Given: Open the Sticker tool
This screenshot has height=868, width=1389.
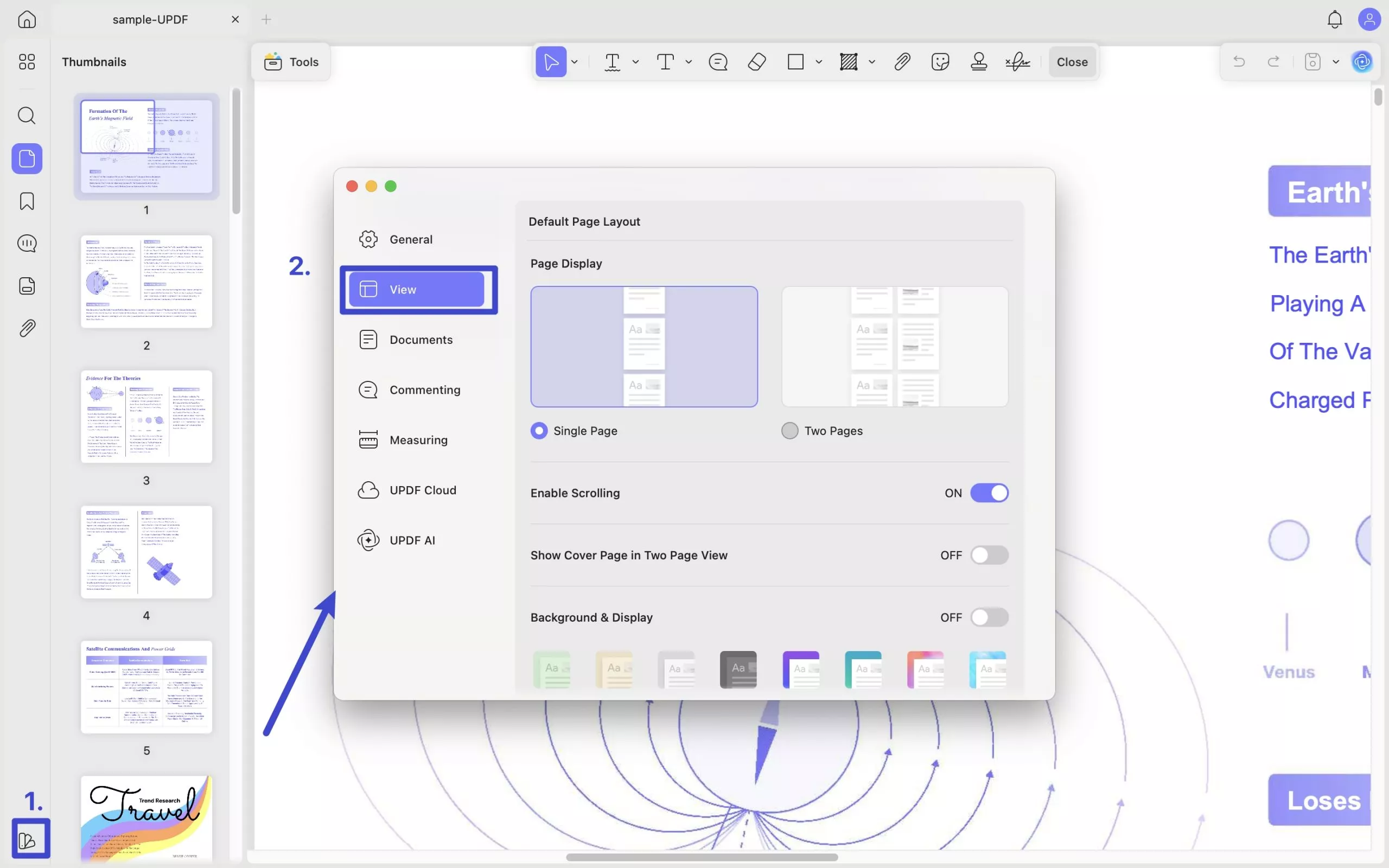Looking at the screenshot, I should (x=940, y=62).
